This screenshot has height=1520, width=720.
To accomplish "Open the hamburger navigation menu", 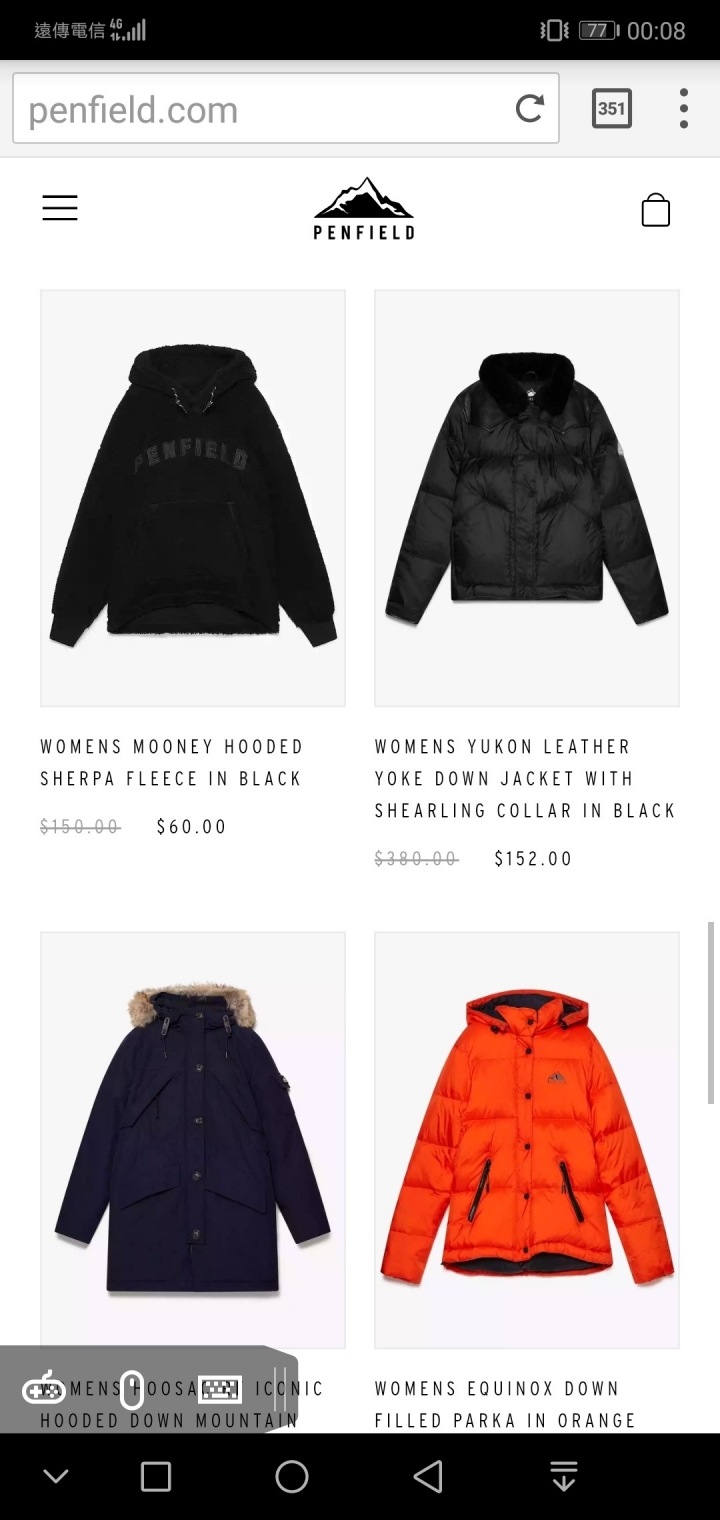I will click(60, 208).
